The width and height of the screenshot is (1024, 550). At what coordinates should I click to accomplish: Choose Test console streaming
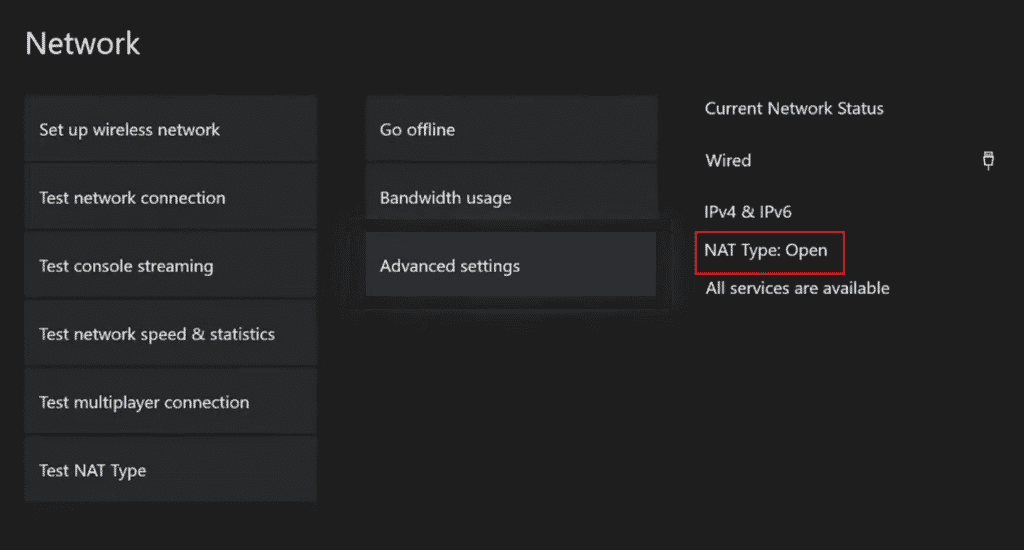(170, 266)
